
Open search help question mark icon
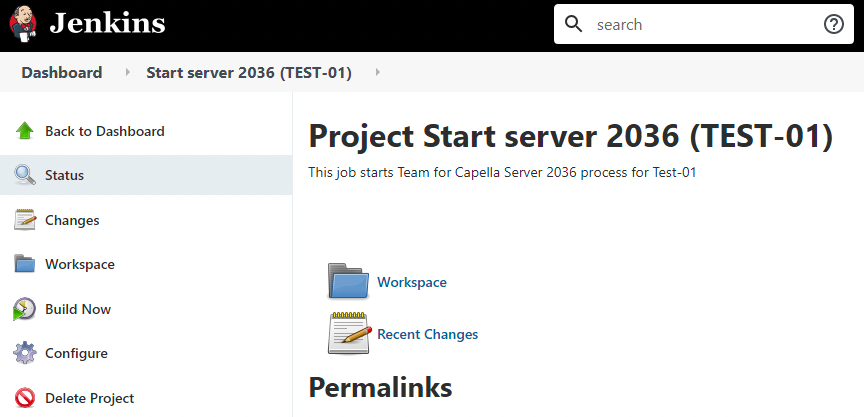(x=833, y=24)
